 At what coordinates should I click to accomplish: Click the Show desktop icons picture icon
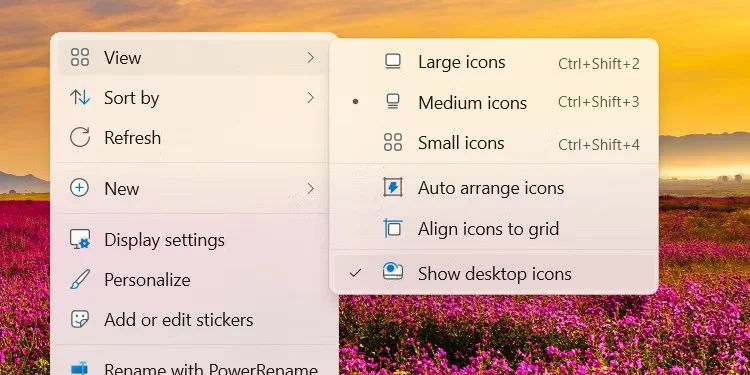(393, 272)
